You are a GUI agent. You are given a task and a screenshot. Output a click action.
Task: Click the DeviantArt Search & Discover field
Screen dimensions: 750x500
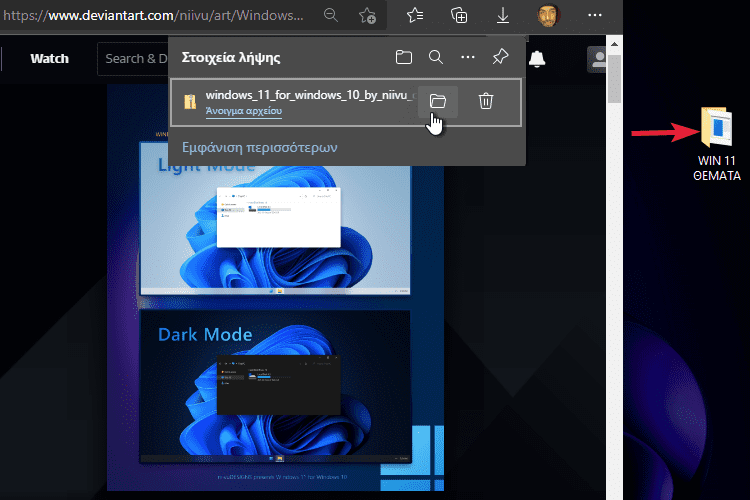[x=133, y=59]
